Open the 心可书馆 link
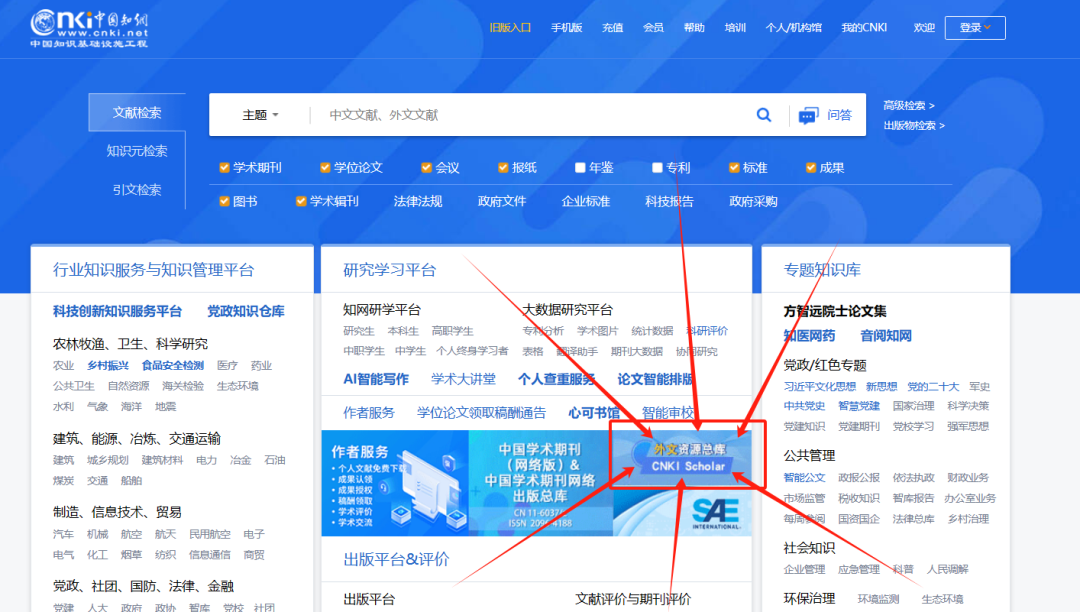This screenshot has height=612, width=1080. pyautogui.click(x=594, y=412)
